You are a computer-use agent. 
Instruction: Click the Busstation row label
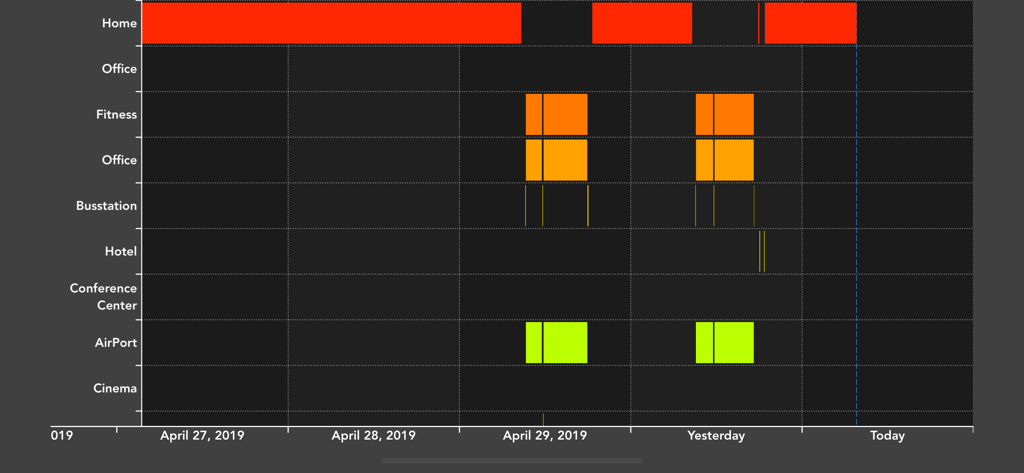[x=106, y=206]
